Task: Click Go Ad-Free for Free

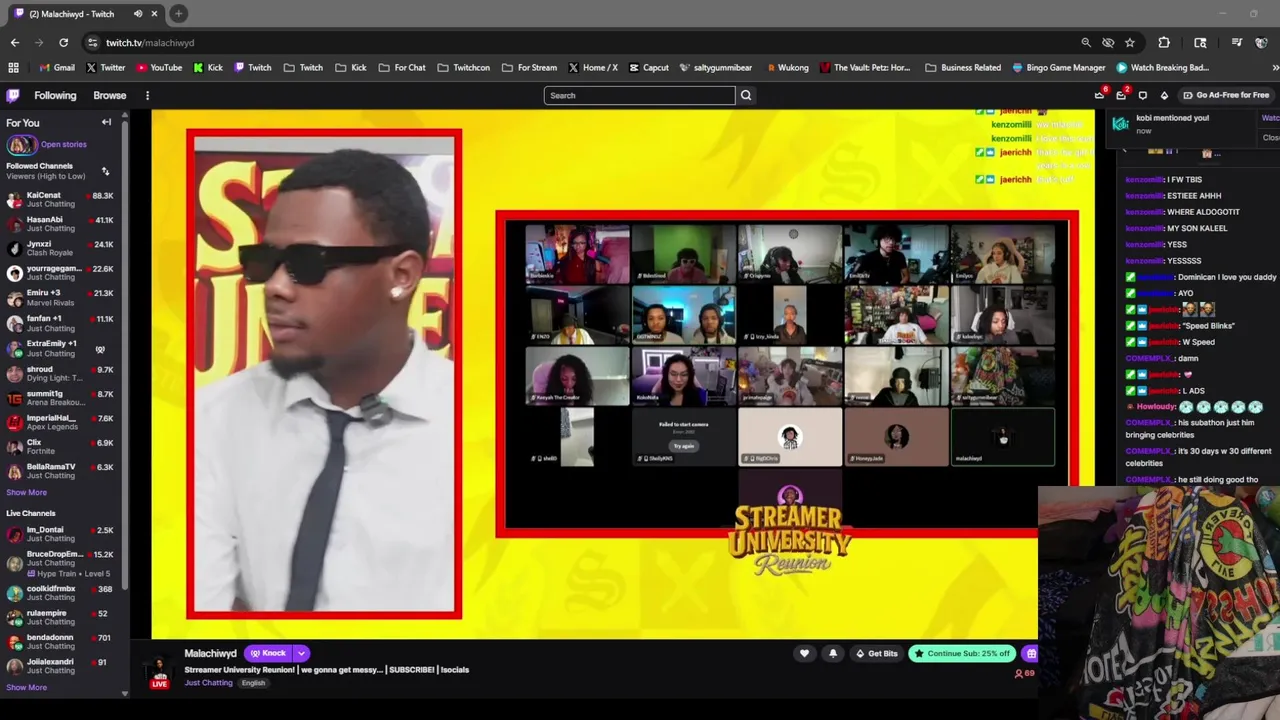Action: pos(1225,95)
